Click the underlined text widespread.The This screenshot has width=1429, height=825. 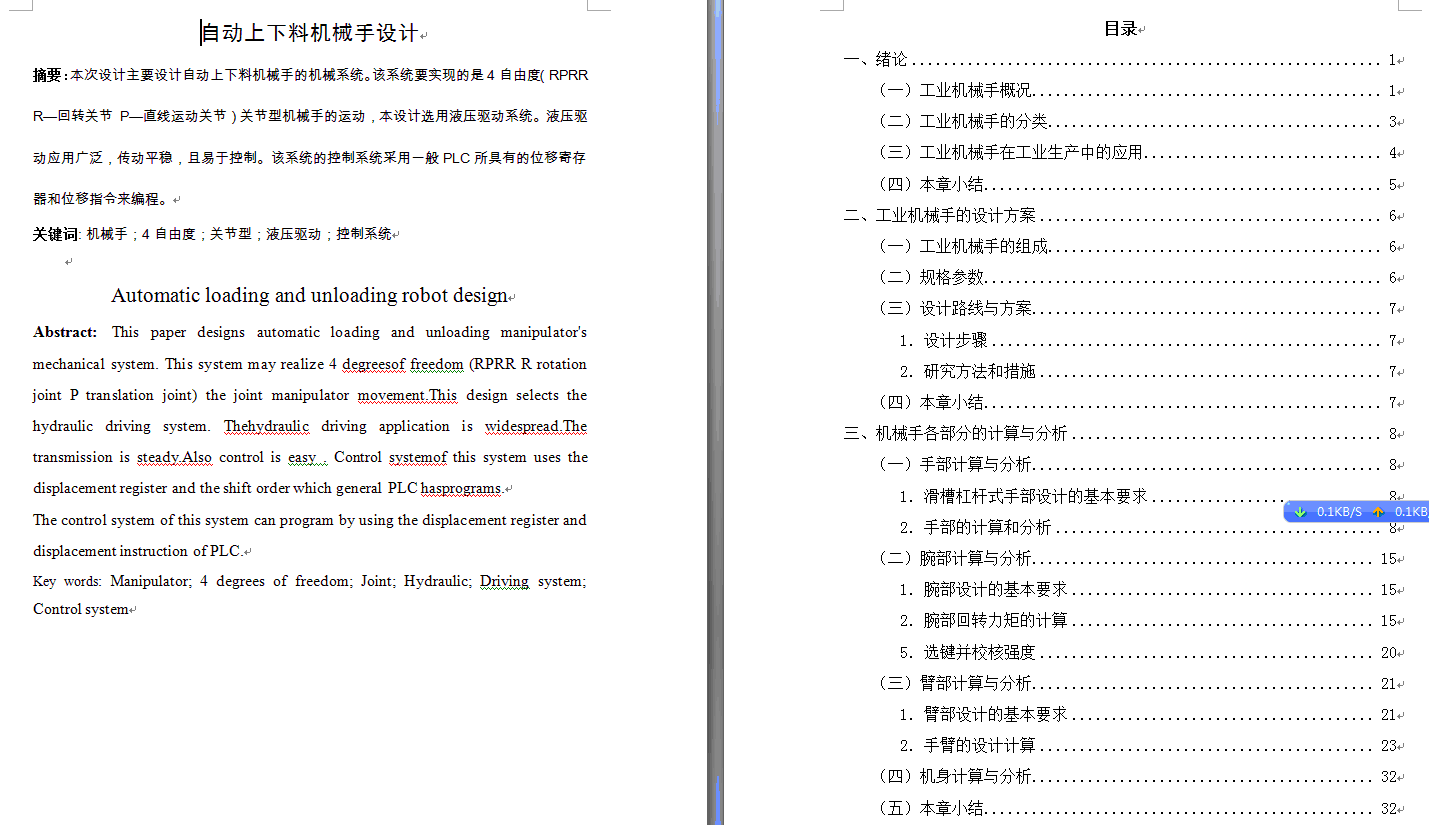click(x=536, y=426)
